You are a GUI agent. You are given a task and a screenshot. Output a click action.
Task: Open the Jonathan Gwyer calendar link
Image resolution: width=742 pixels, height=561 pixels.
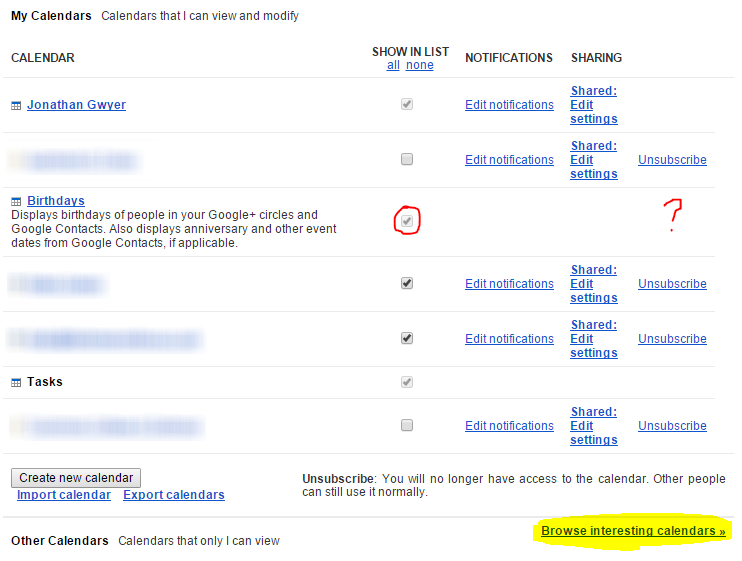tap(76, 105)
